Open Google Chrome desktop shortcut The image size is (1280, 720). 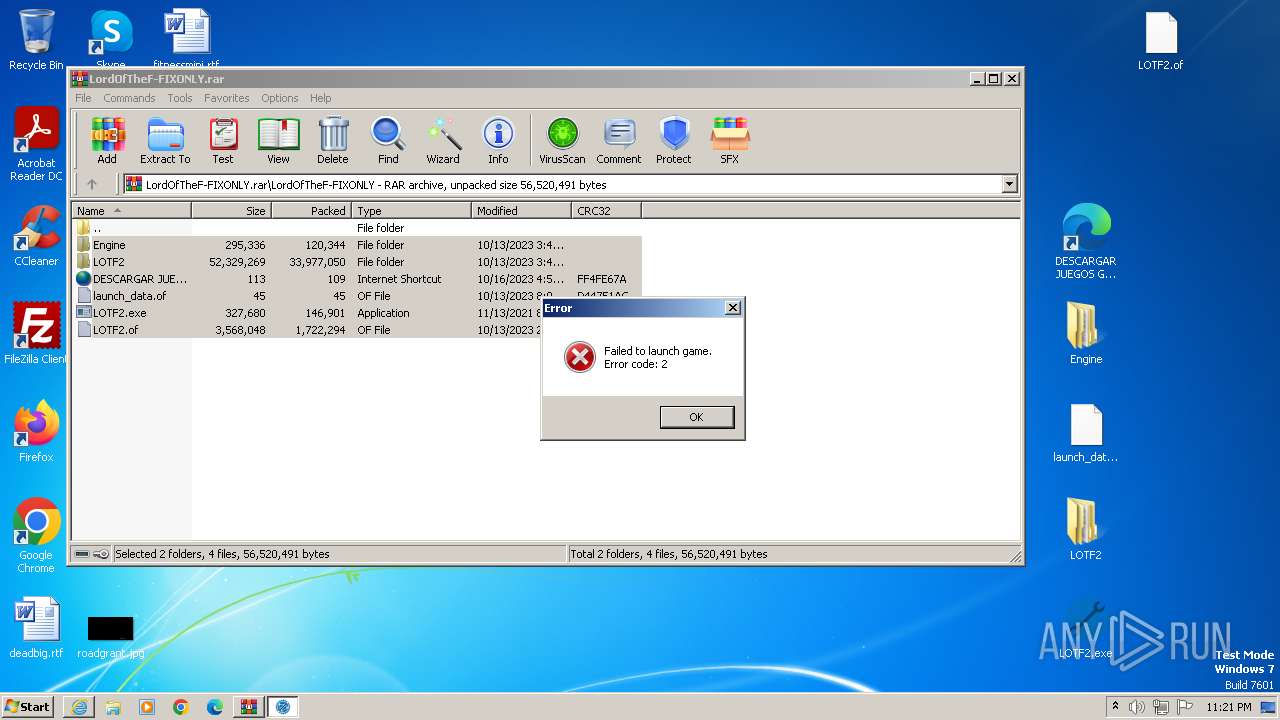[x=36, y=536]
